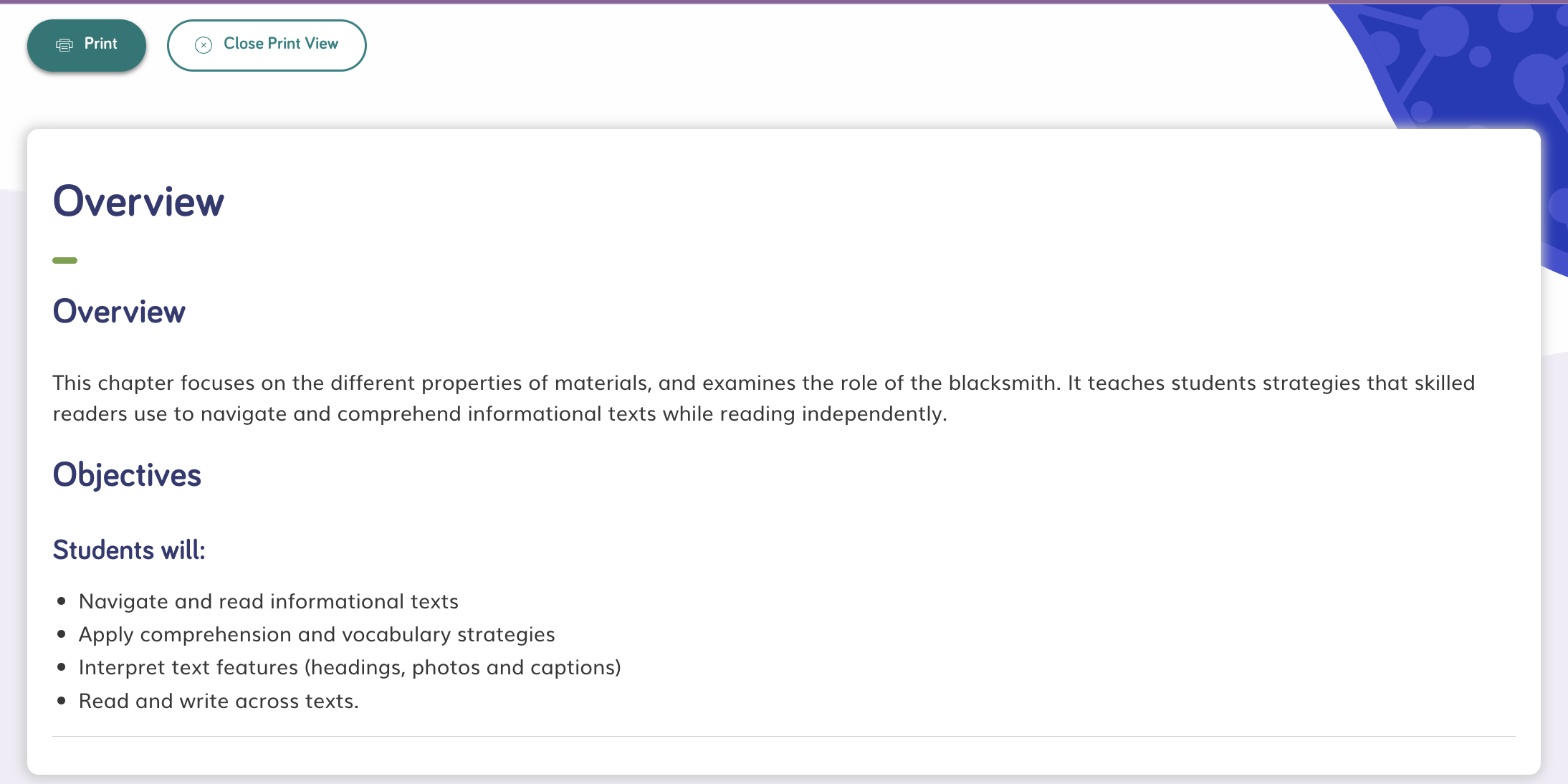1568x784 pixels.
Task: Click "Read and write across texts." bullet text
Action: tap(219, 701)
